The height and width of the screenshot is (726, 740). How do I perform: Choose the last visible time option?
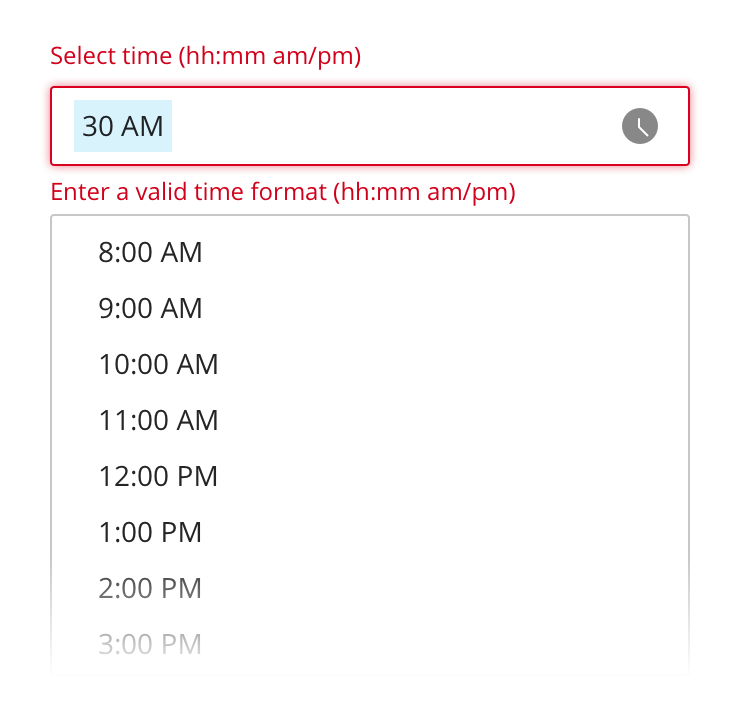point(150,644)
